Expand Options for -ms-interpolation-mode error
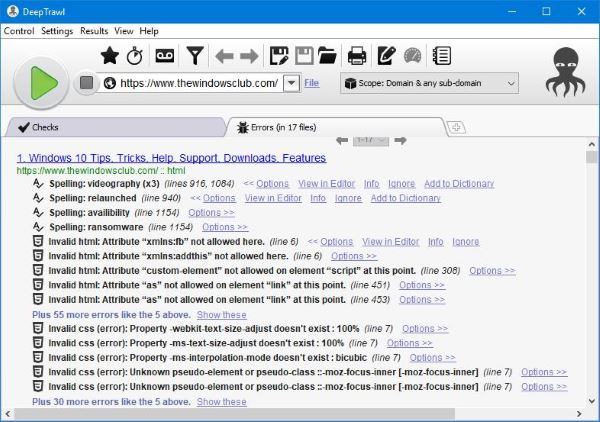The image size is (600, 422). [x=433, y=358]
